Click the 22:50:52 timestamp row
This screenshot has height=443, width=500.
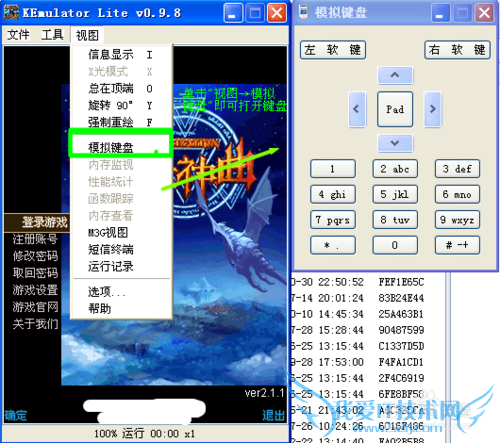341,282
